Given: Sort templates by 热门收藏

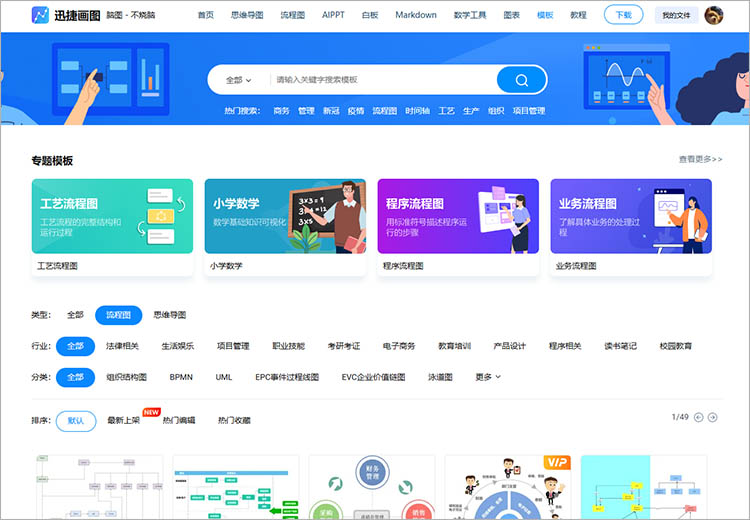Looking at the screenshot, I should click(x=234, y=421).
